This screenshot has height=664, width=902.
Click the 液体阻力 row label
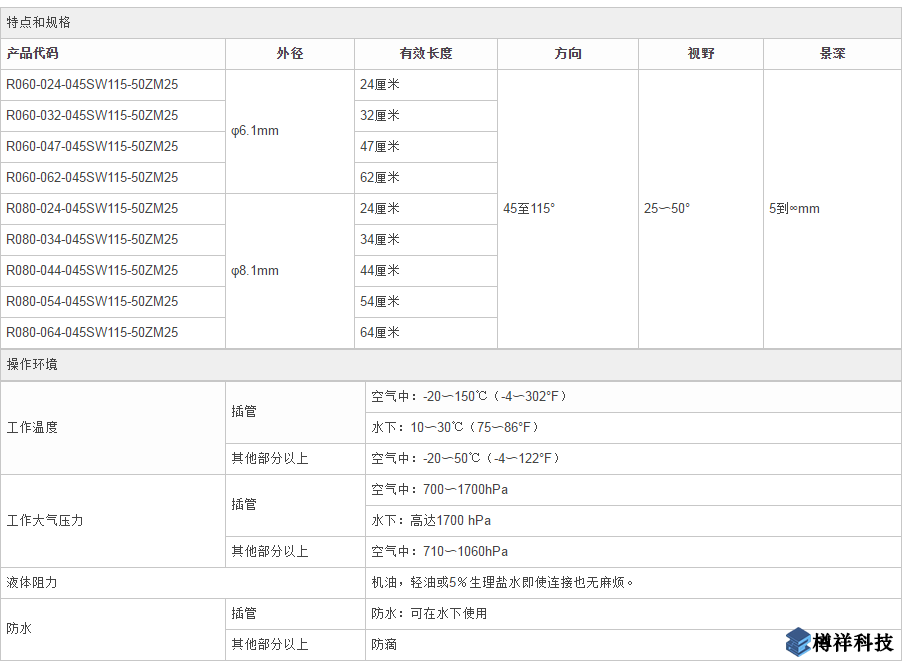[x=33, y=582]
